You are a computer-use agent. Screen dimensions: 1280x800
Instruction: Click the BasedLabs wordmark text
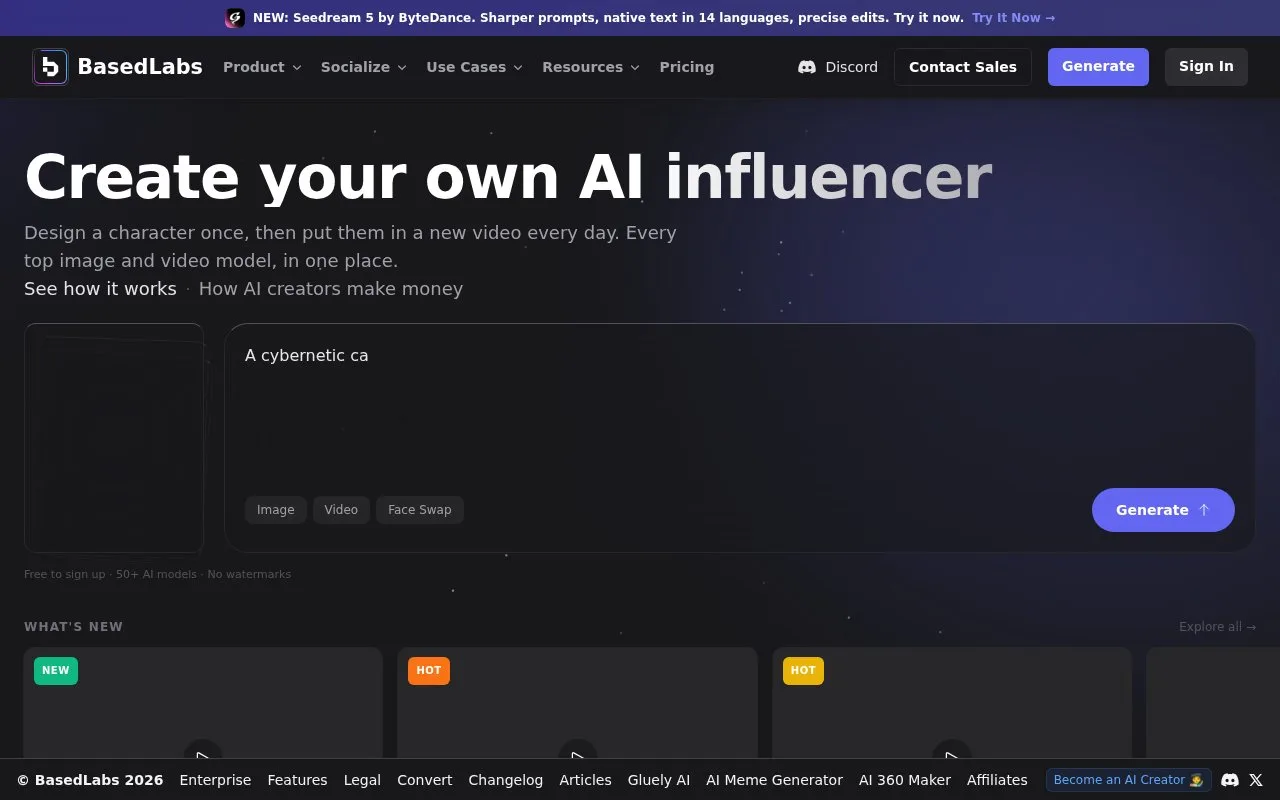pyautogui.click(x=140, y=67)
